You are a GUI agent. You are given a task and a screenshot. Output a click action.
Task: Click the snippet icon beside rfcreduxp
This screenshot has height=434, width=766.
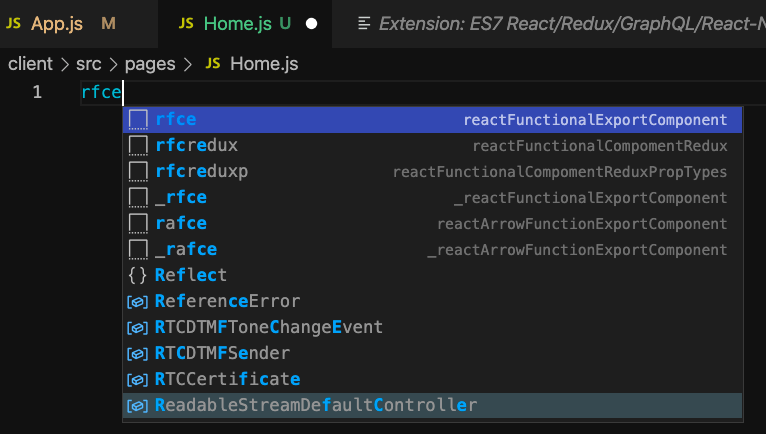(x=138, y=172)
